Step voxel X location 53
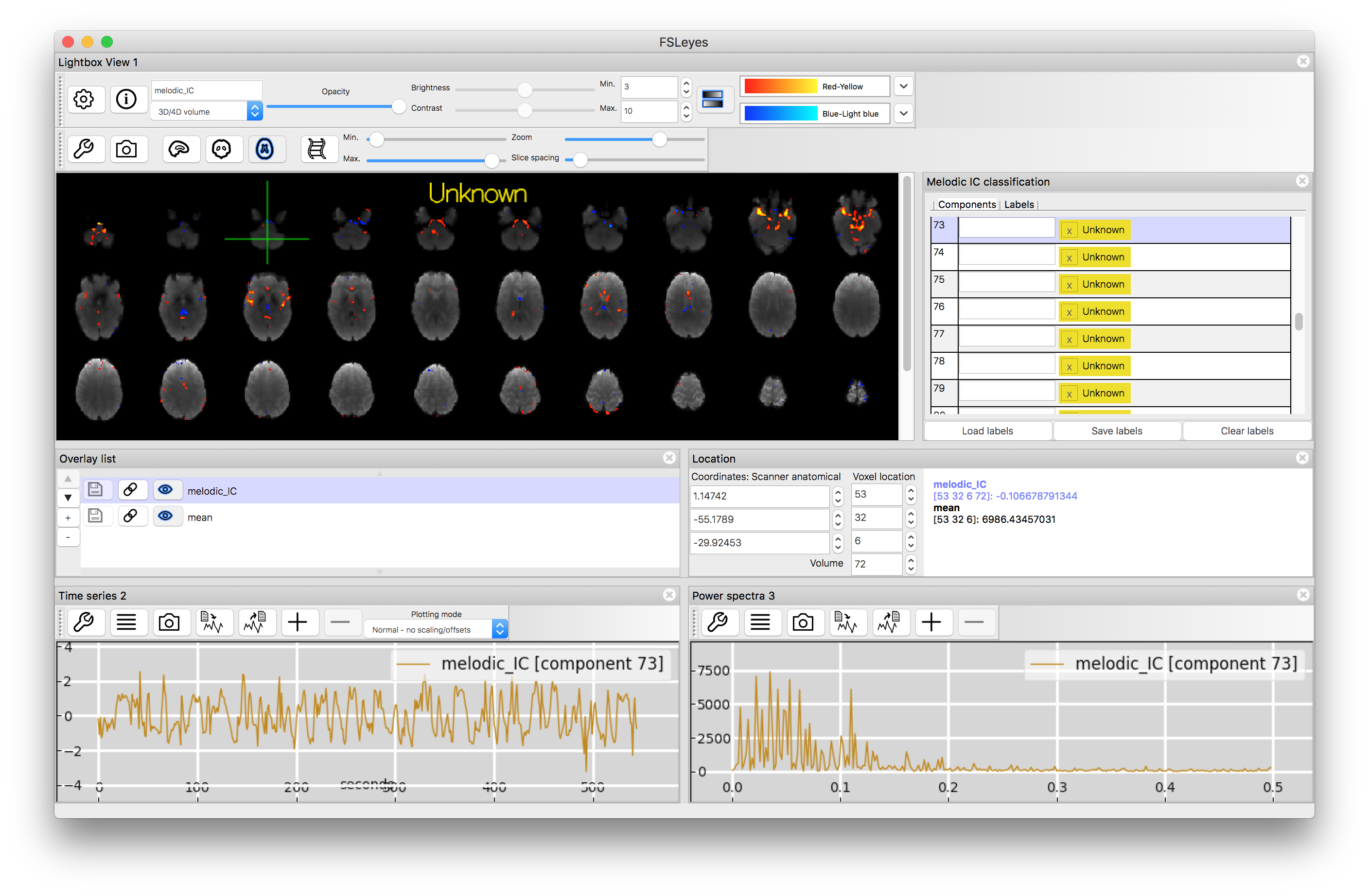Image resolution: width=1369 pixels, height=896 pixels. coord(911,495)
